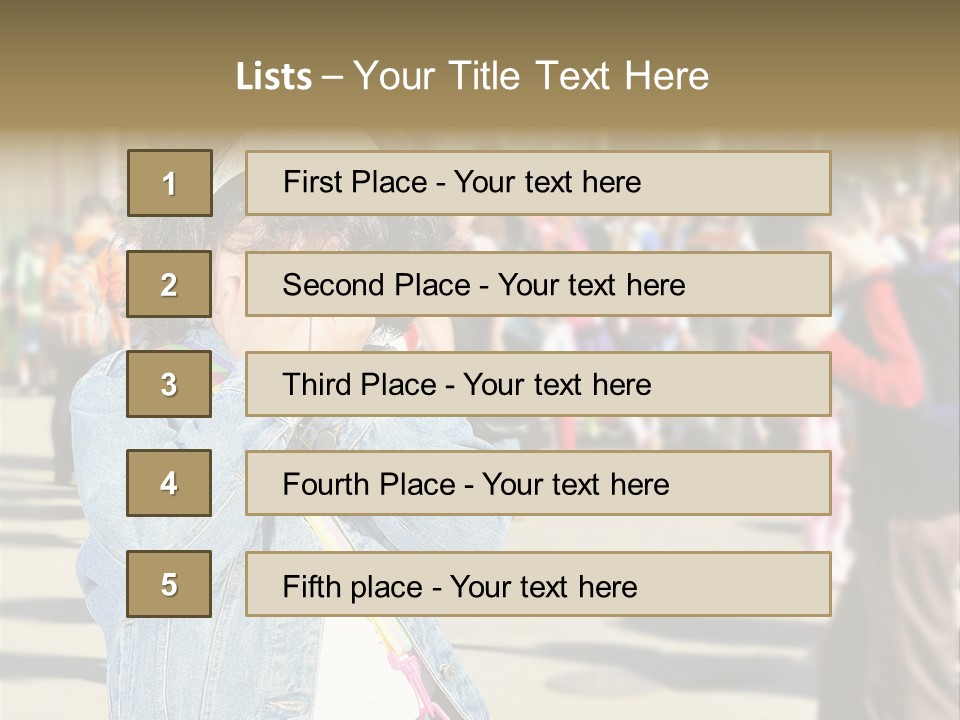Select the 'Third Place' text box
This screenshot has height=720, width=960.
tap(538, 384)
